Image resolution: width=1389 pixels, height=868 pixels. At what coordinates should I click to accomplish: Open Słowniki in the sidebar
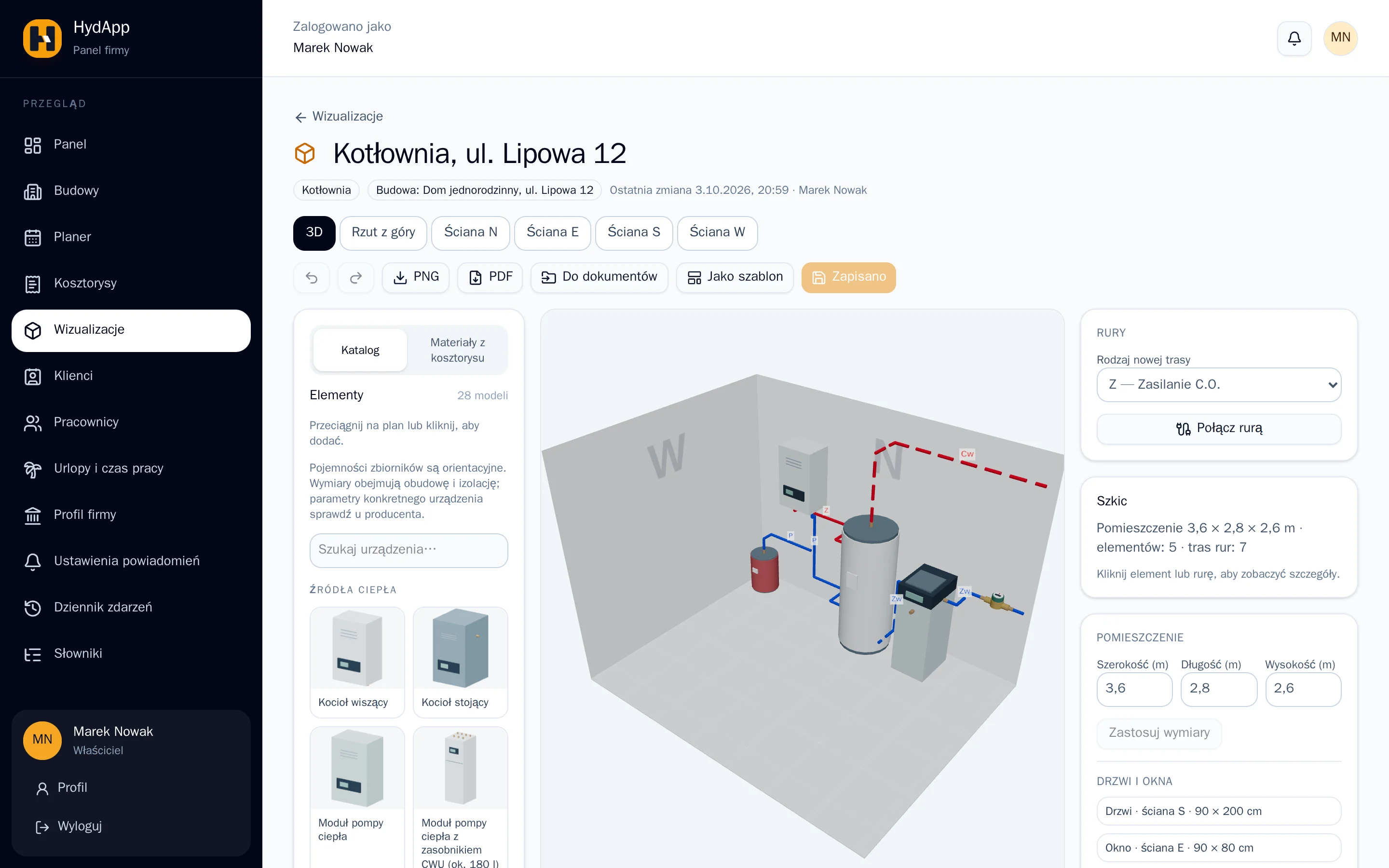tap(131, 654)
